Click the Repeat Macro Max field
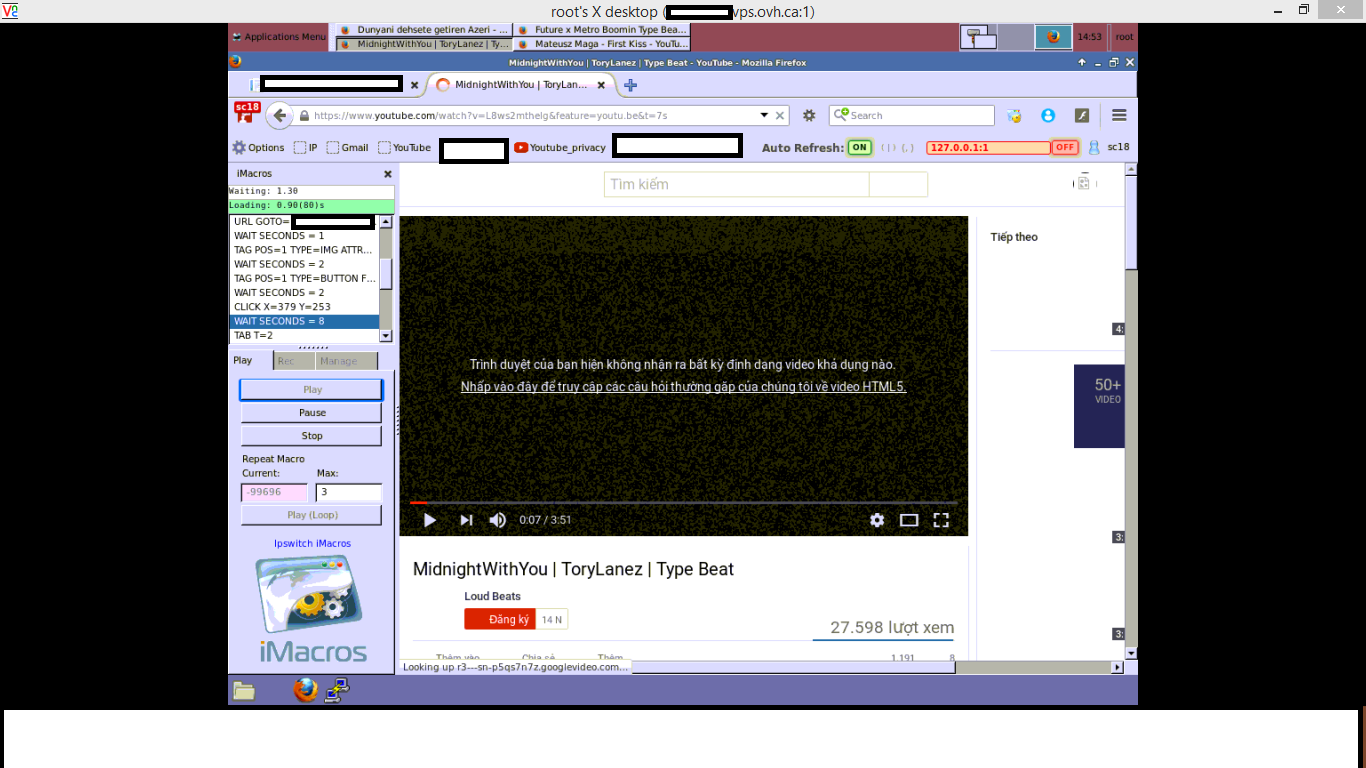Viewport: 1366px width, 768px height. tap(349, 492)
